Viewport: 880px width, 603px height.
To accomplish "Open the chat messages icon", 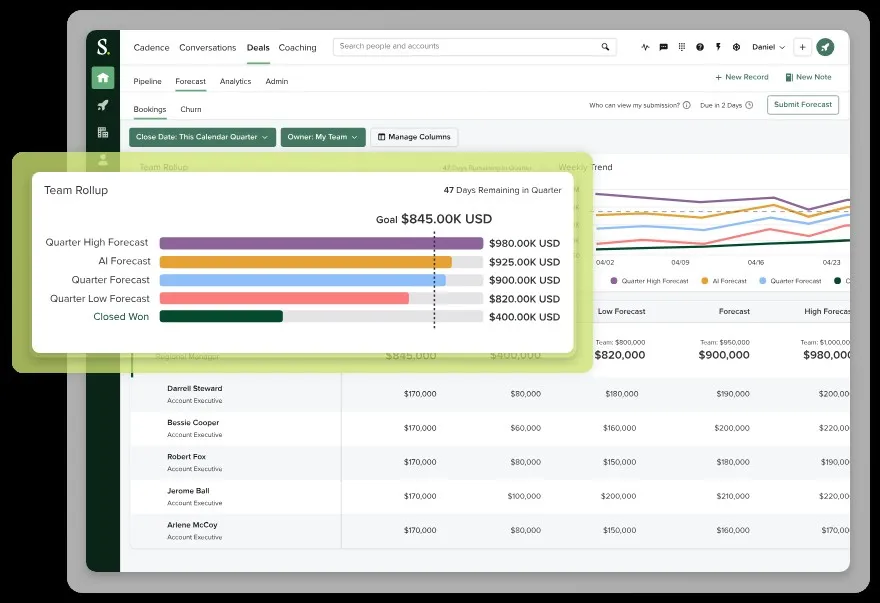I will 663,47.
